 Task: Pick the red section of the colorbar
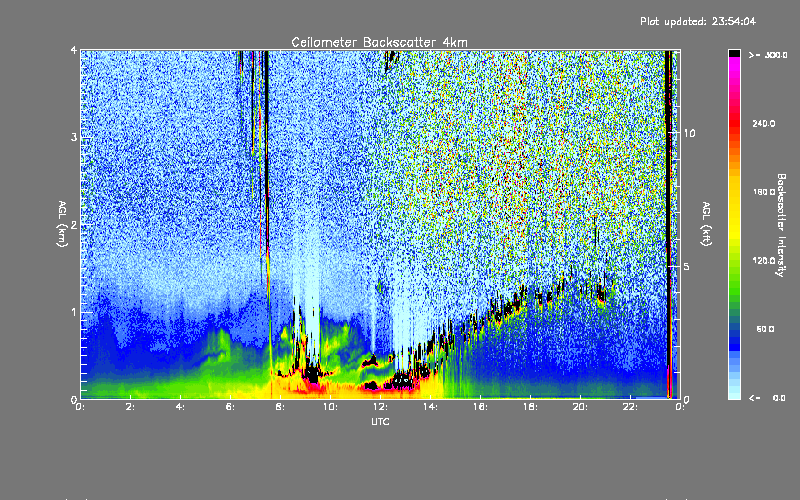coord(734,122)
